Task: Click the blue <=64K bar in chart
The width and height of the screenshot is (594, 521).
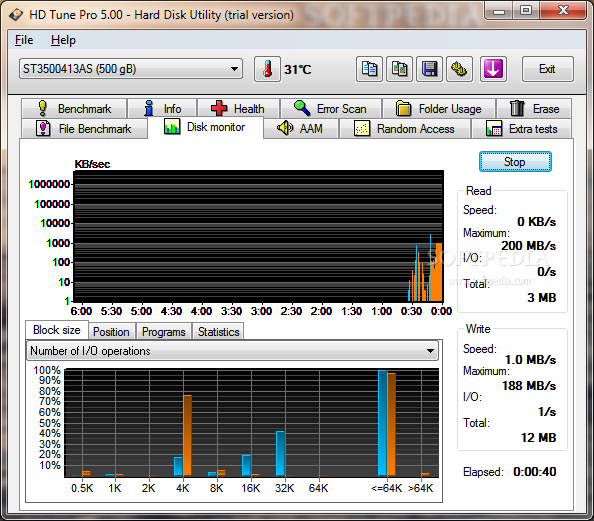Action: 382,423
